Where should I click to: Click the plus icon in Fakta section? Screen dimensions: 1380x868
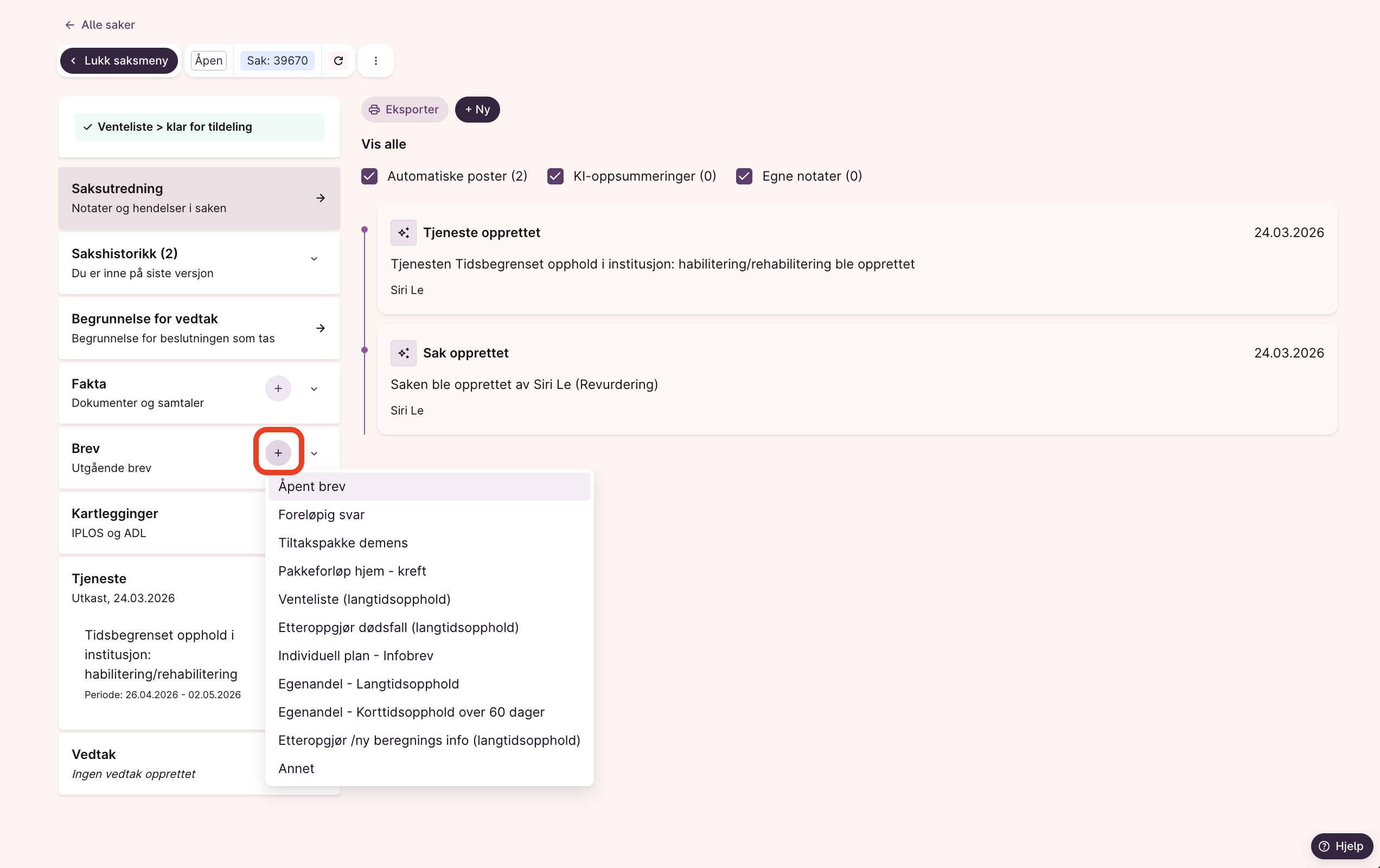pyautogui.click(x=278, y=389)
